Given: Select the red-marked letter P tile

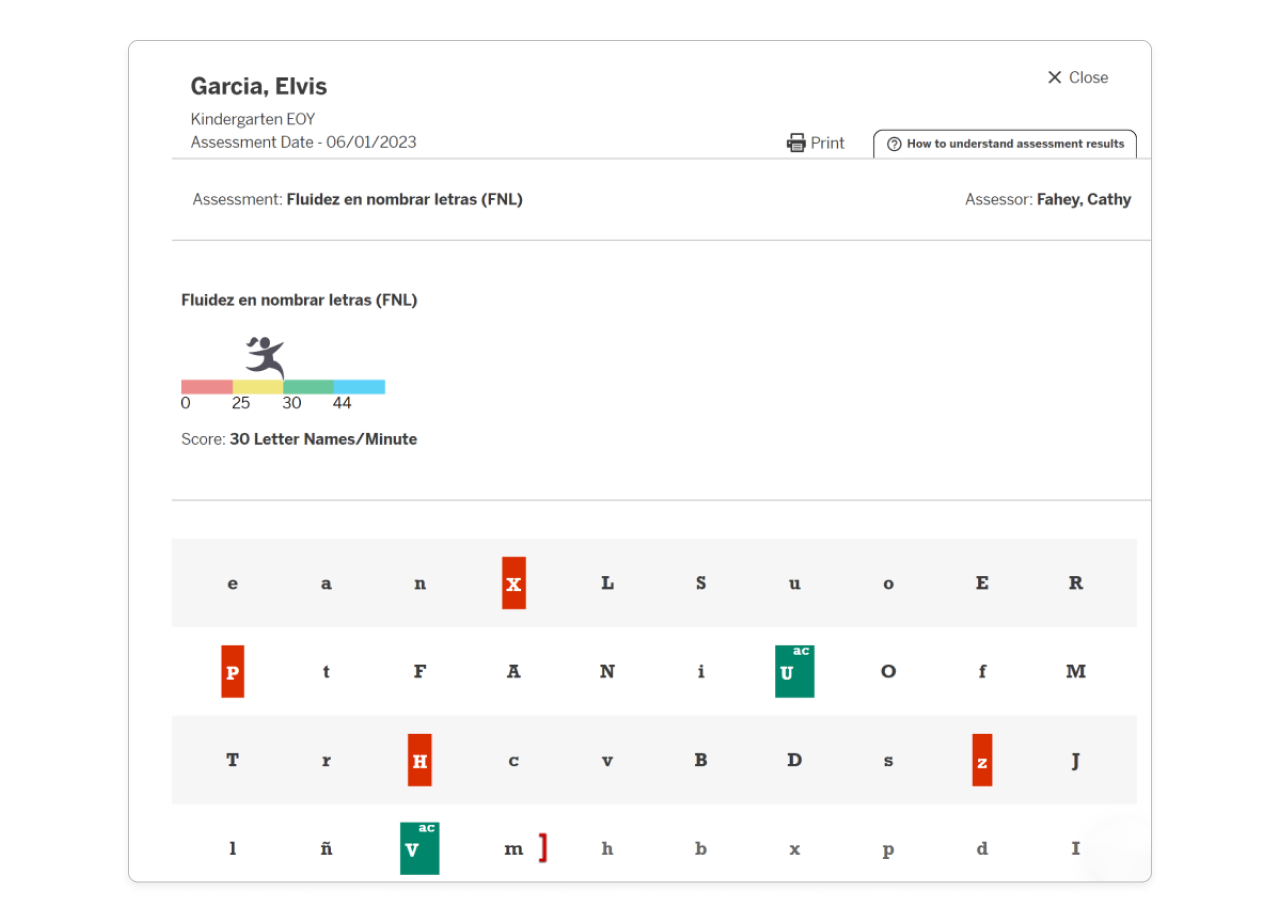Looking at the screenshot, I should coord(233,672).
